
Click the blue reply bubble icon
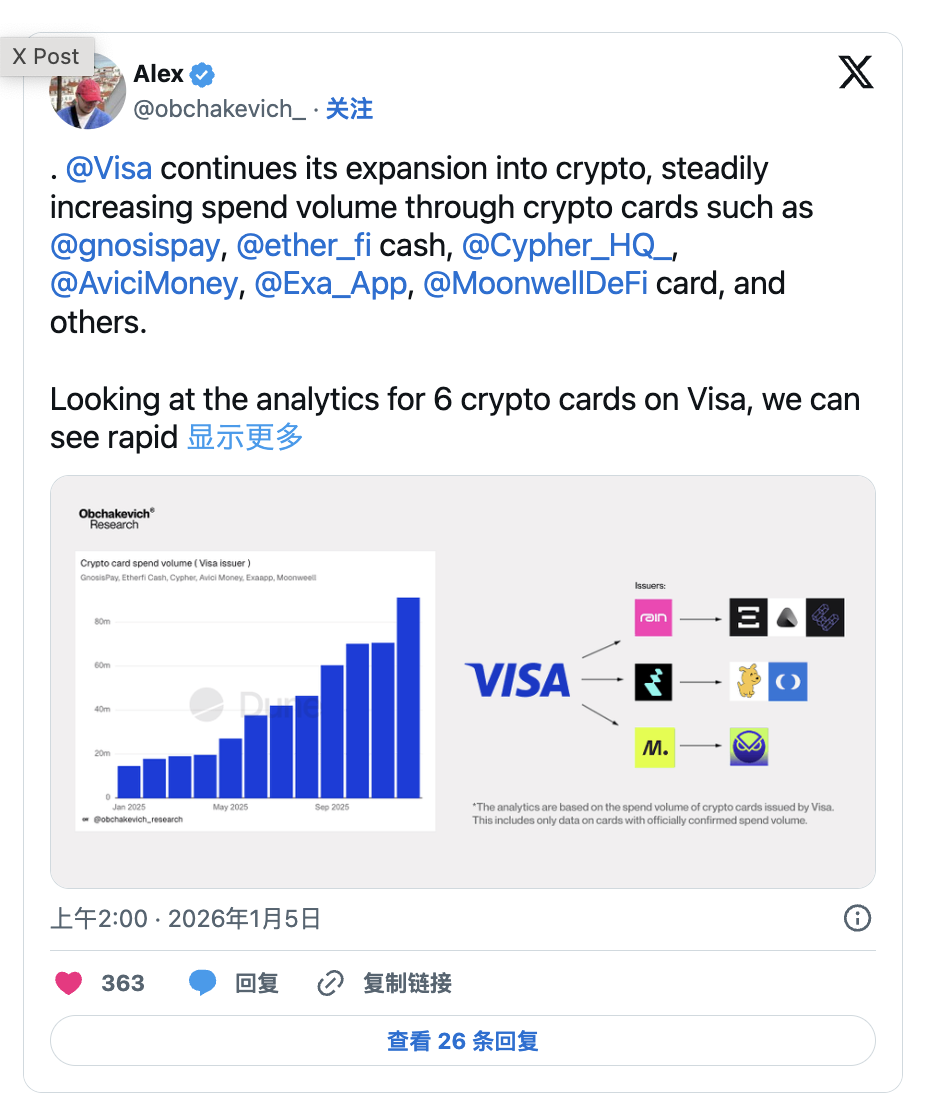[202, 983]
